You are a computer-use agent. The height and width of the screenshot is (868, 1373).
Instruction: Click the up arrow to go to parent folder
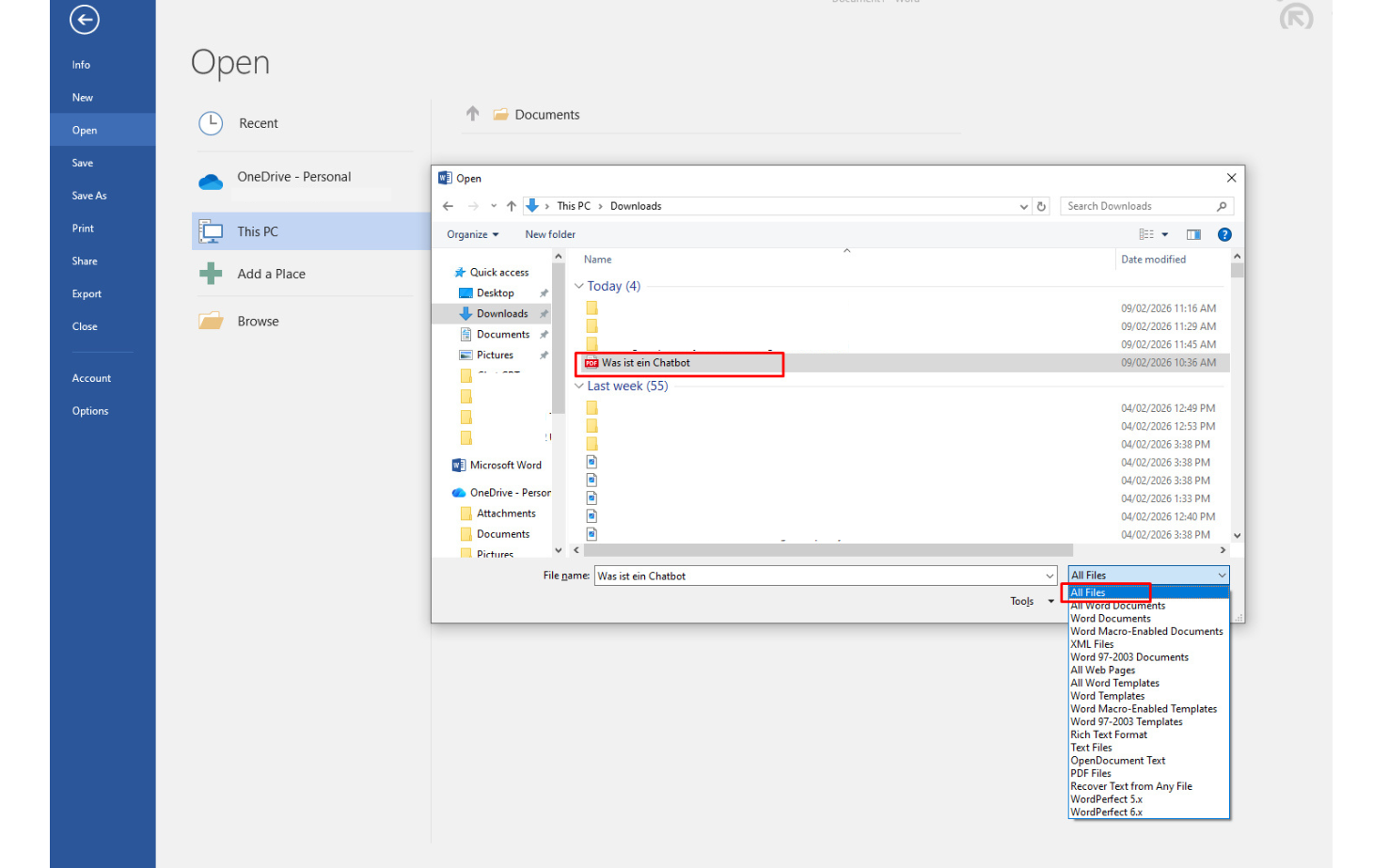pyautogui.click(x=511, y=205)
